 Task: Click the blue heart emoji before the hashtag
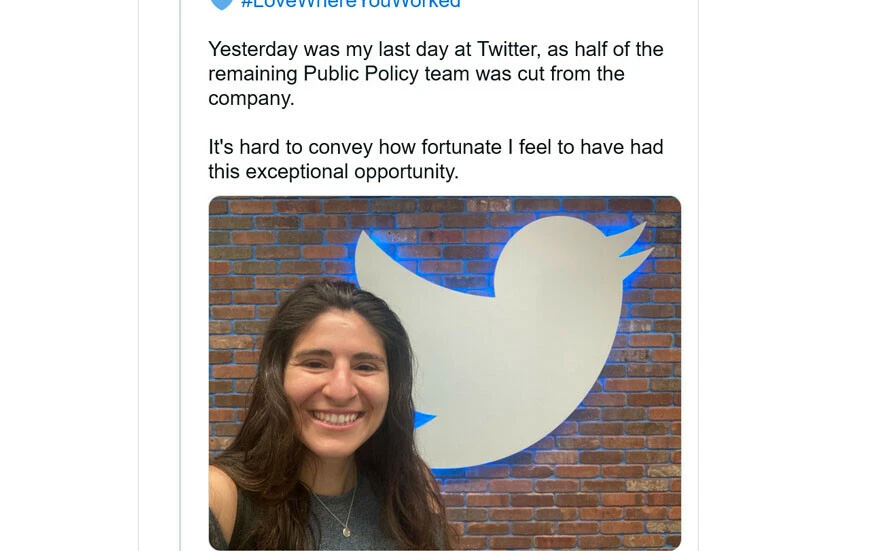[220, 3]
